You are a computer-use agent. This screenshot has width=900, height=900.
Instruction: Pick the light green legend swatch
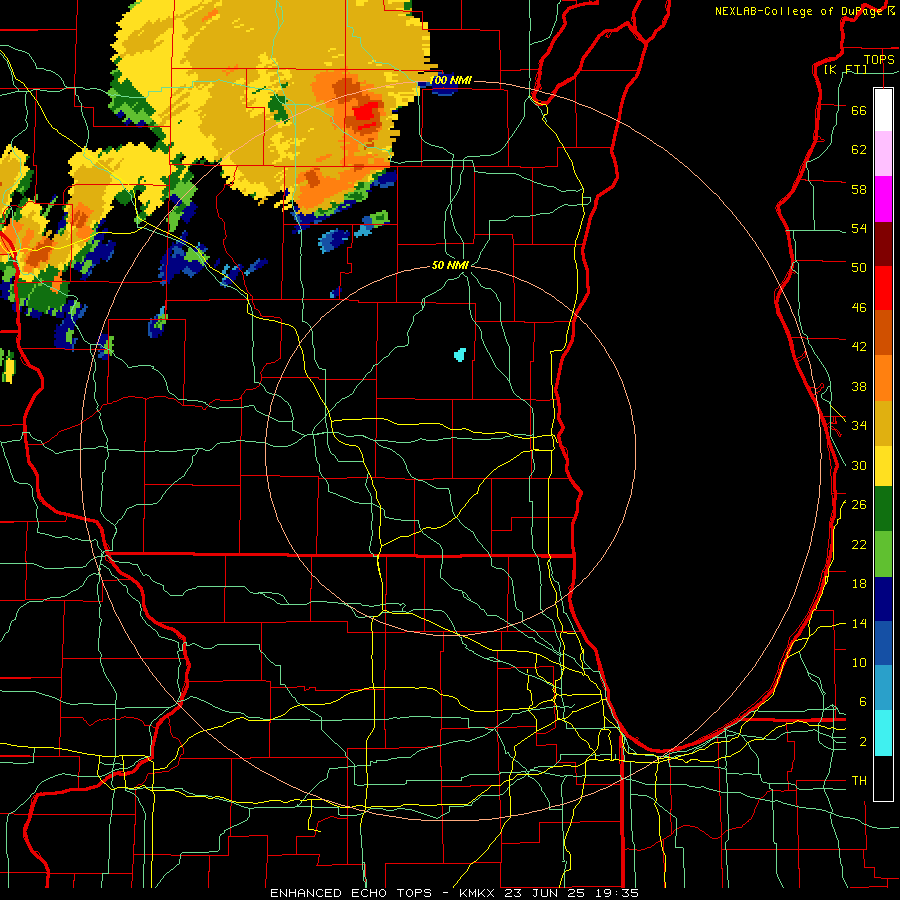pos(883,554)
